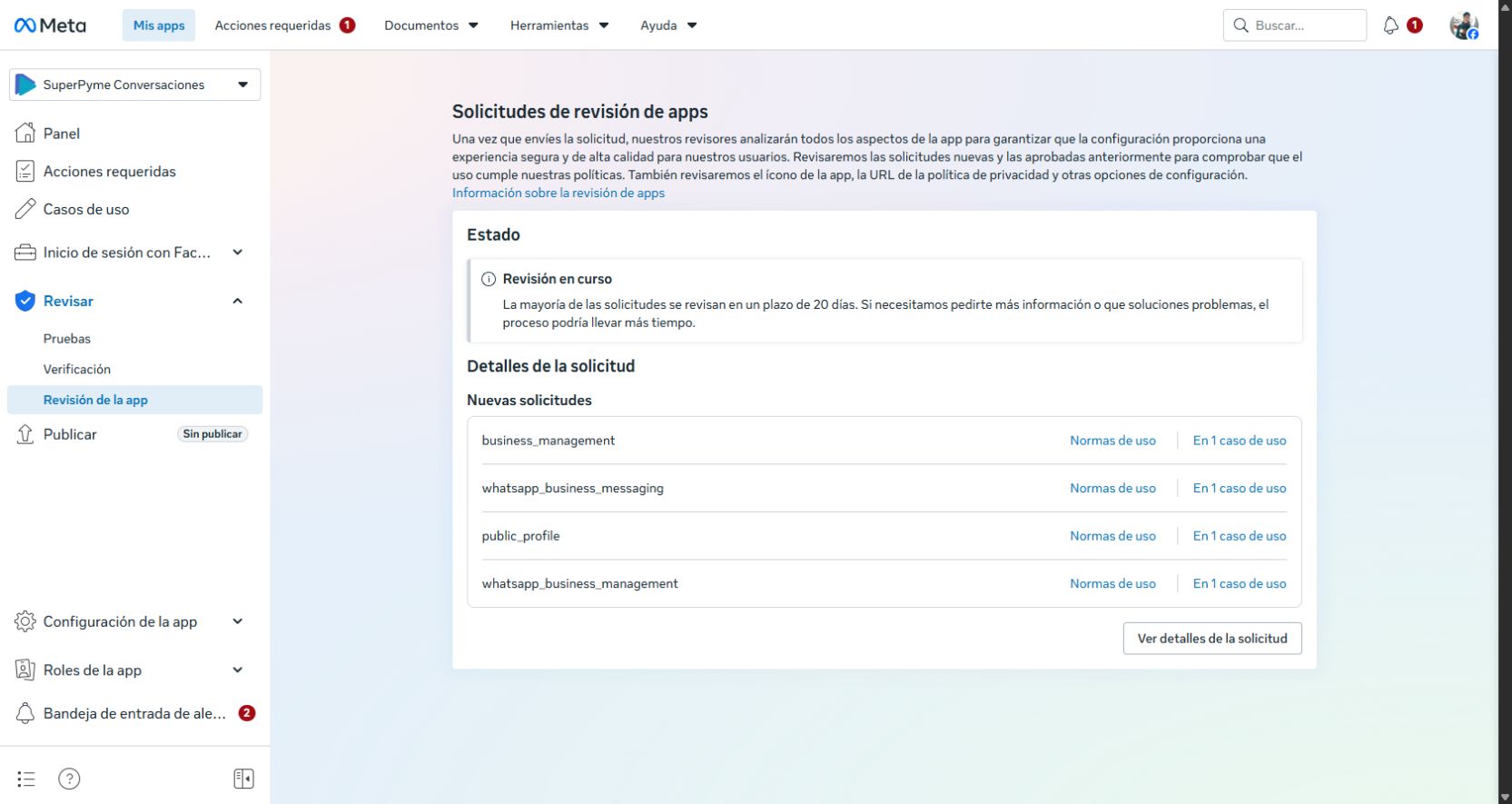
Task: Open the notifications bell icon
Action: [x=1390, y=25]
